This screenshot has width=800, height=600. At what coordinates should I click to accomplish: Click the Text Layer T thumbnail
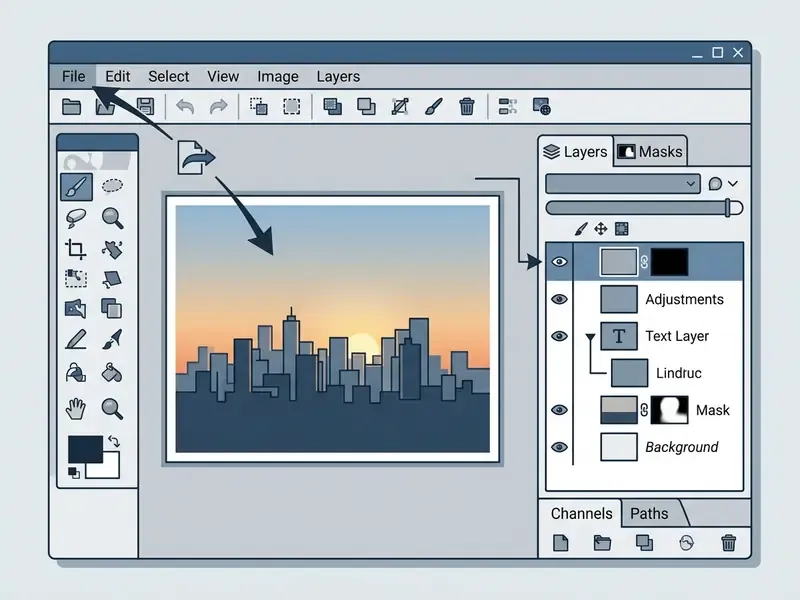[619, 336]
